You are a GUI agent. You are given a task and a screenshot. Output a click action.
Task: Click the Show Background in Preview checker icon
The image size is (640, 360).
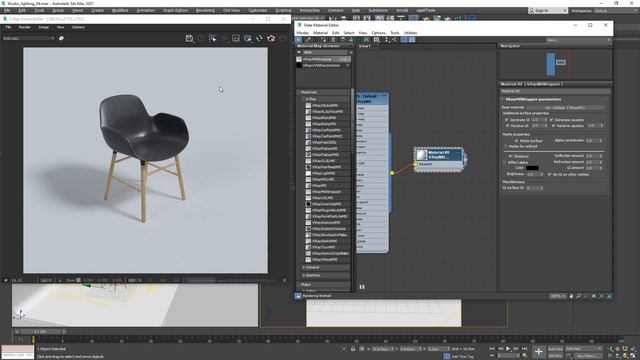coord(367,40)
